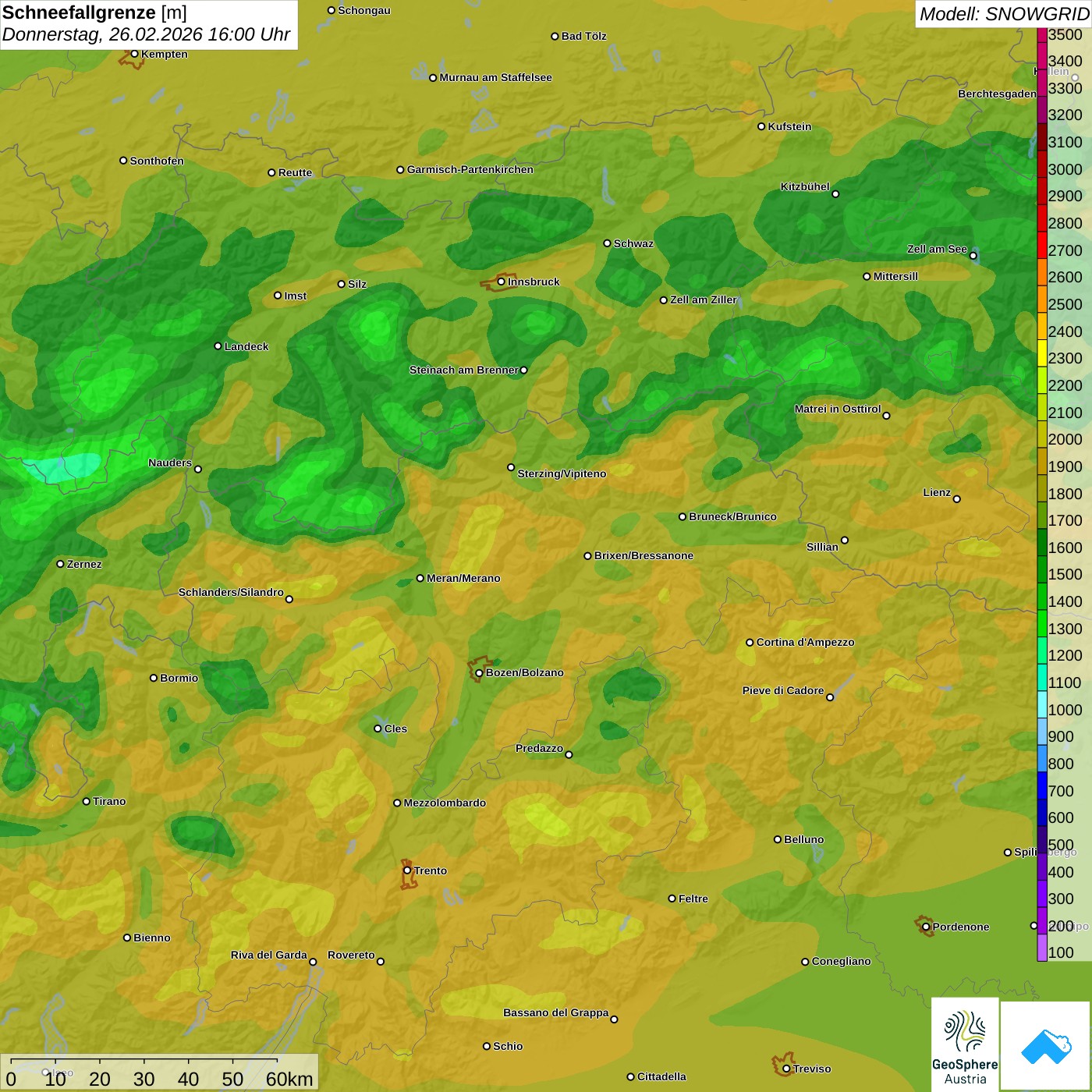Pick the Garmisch-Partenkirchen marker dot
1092x1092 pixels.
pos(400,169)
